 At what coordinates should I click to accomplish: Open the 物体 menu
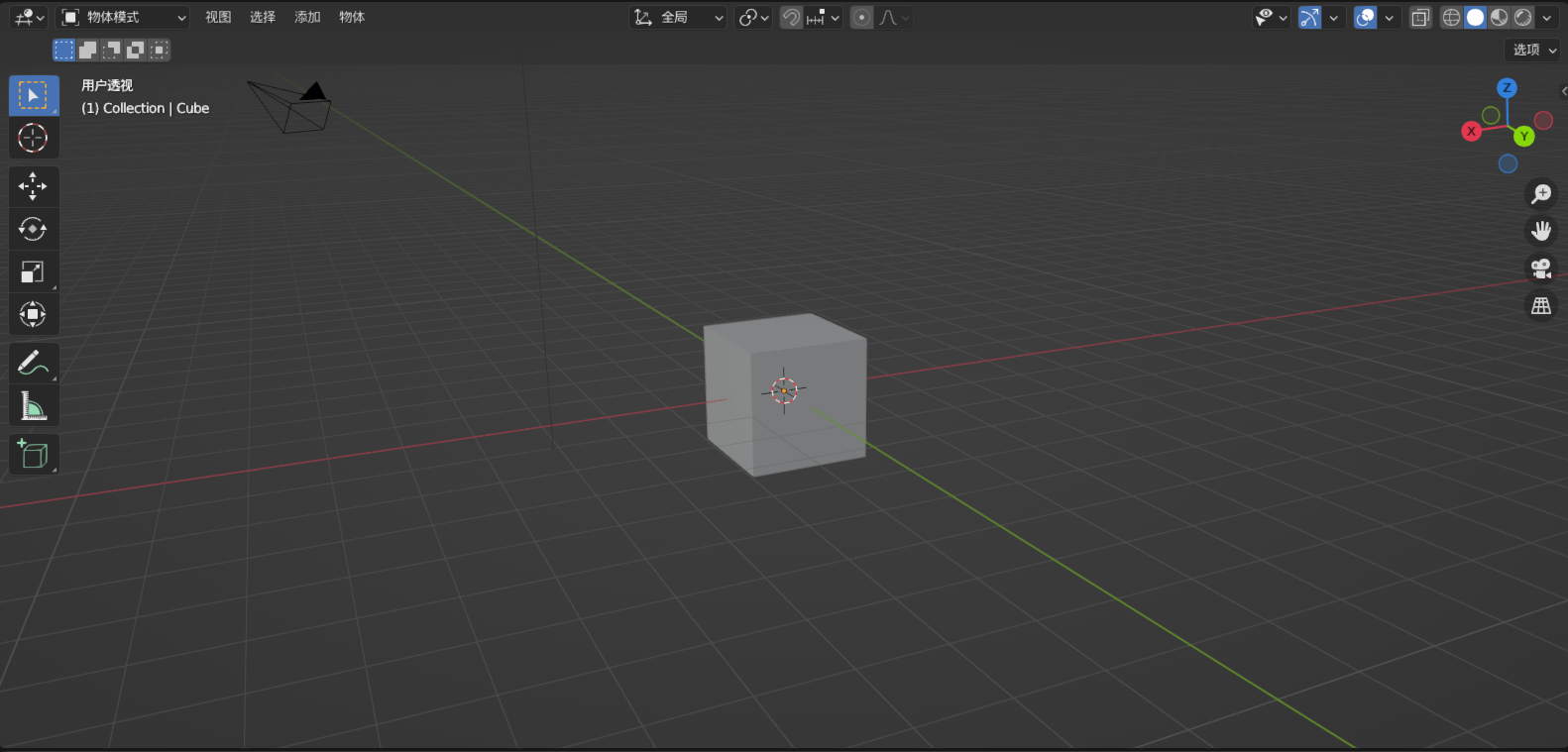[x=352, y=17]
